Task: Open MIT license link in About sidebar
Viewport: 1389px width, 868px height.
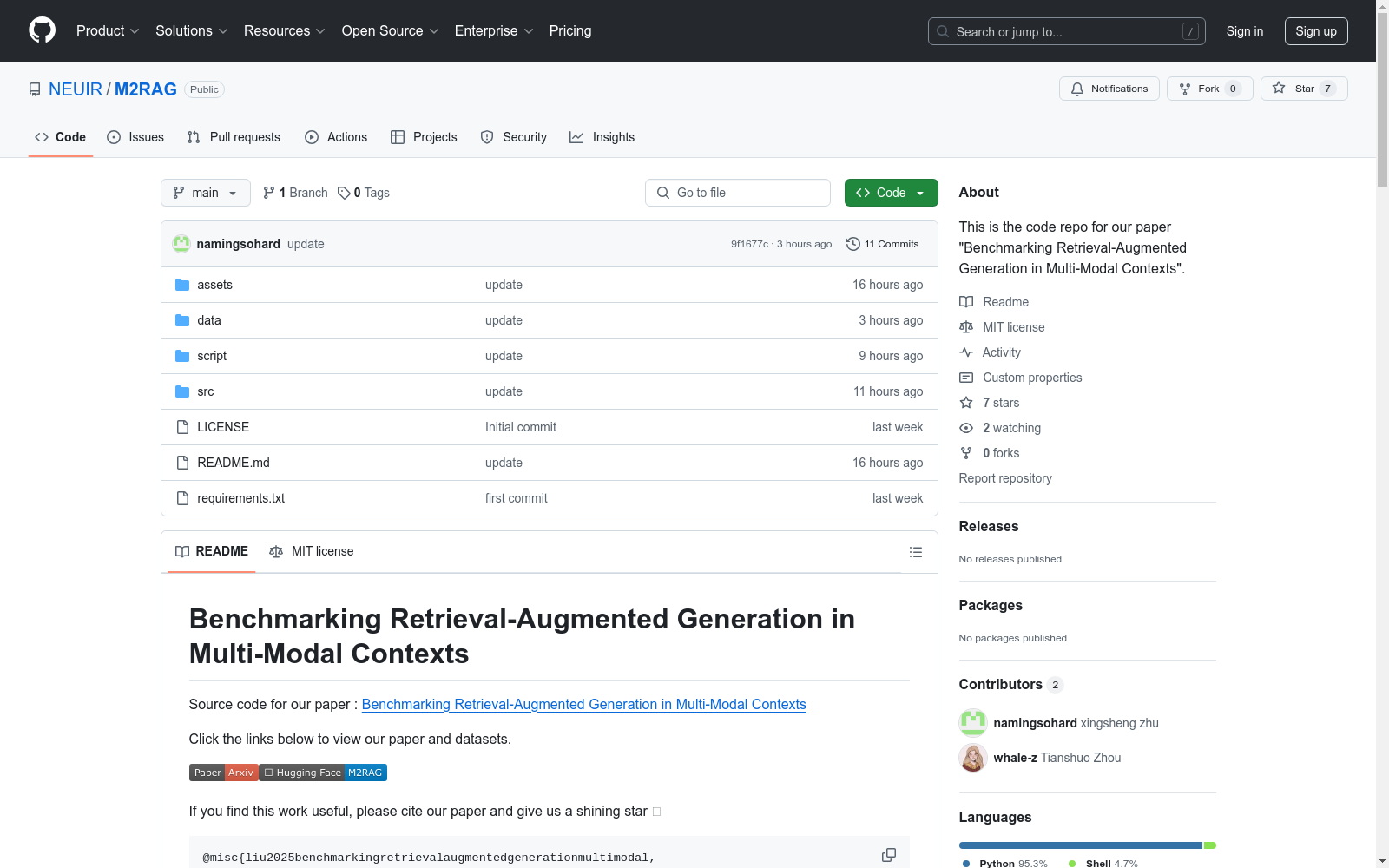Action: pyautogui.click(x=1002, y=327)
